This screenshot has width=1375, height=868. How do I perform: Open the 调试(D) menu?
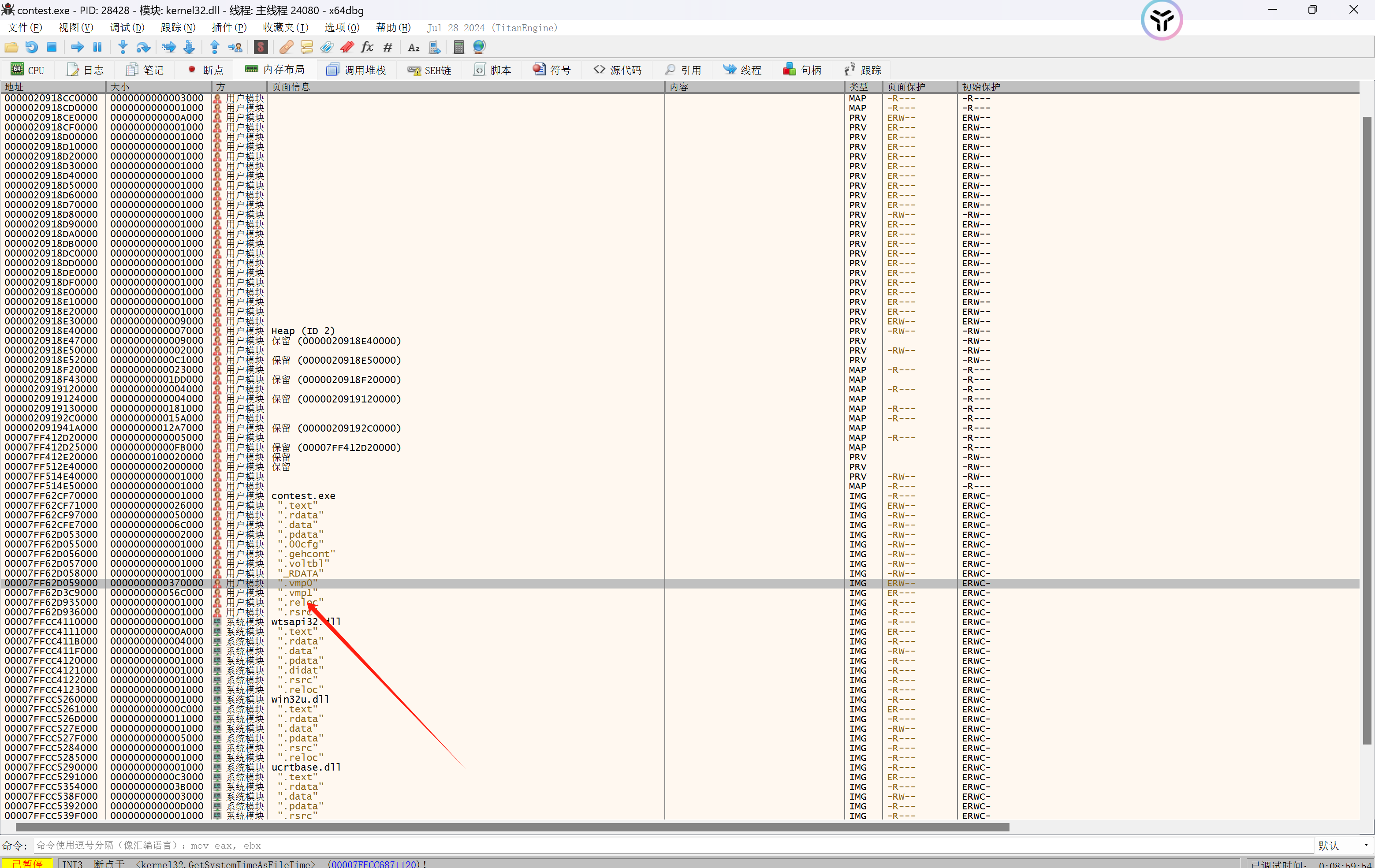pyautogui.click(x=127, y=27)
